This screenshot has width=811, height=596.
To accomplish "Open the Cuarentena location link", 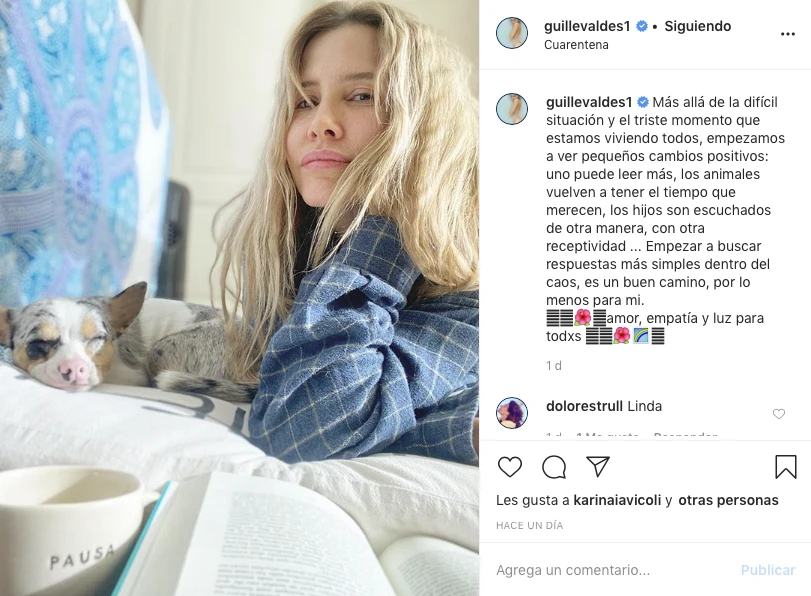I will (x=576, y=44).
